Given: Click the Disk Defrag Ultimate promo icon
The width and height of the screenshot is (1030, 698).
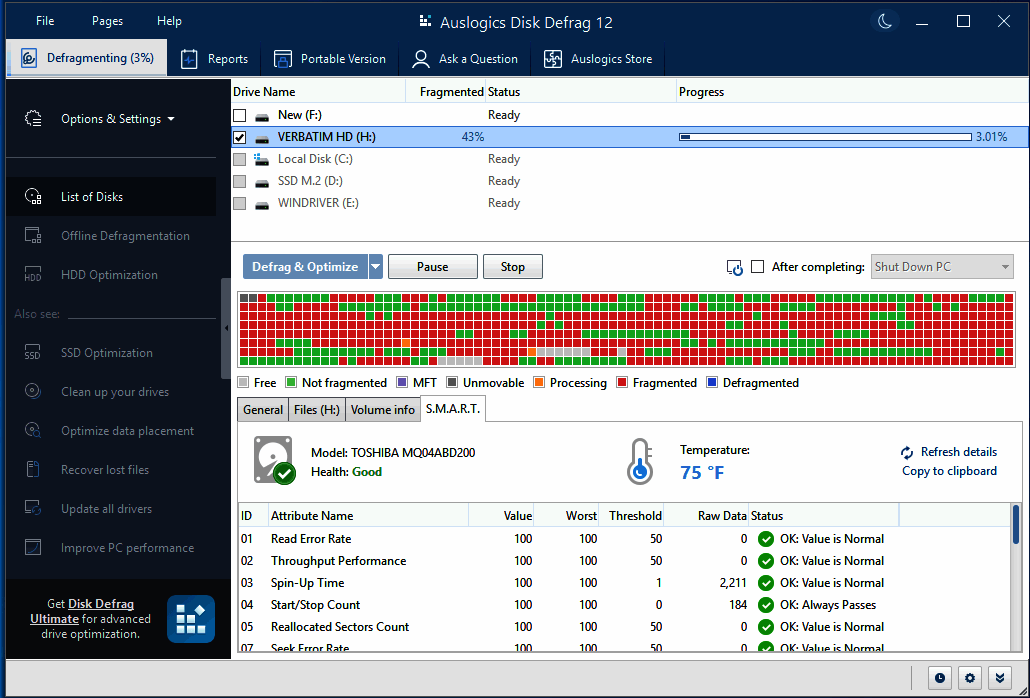Looking at the screenshot, I should coord(190,618).
